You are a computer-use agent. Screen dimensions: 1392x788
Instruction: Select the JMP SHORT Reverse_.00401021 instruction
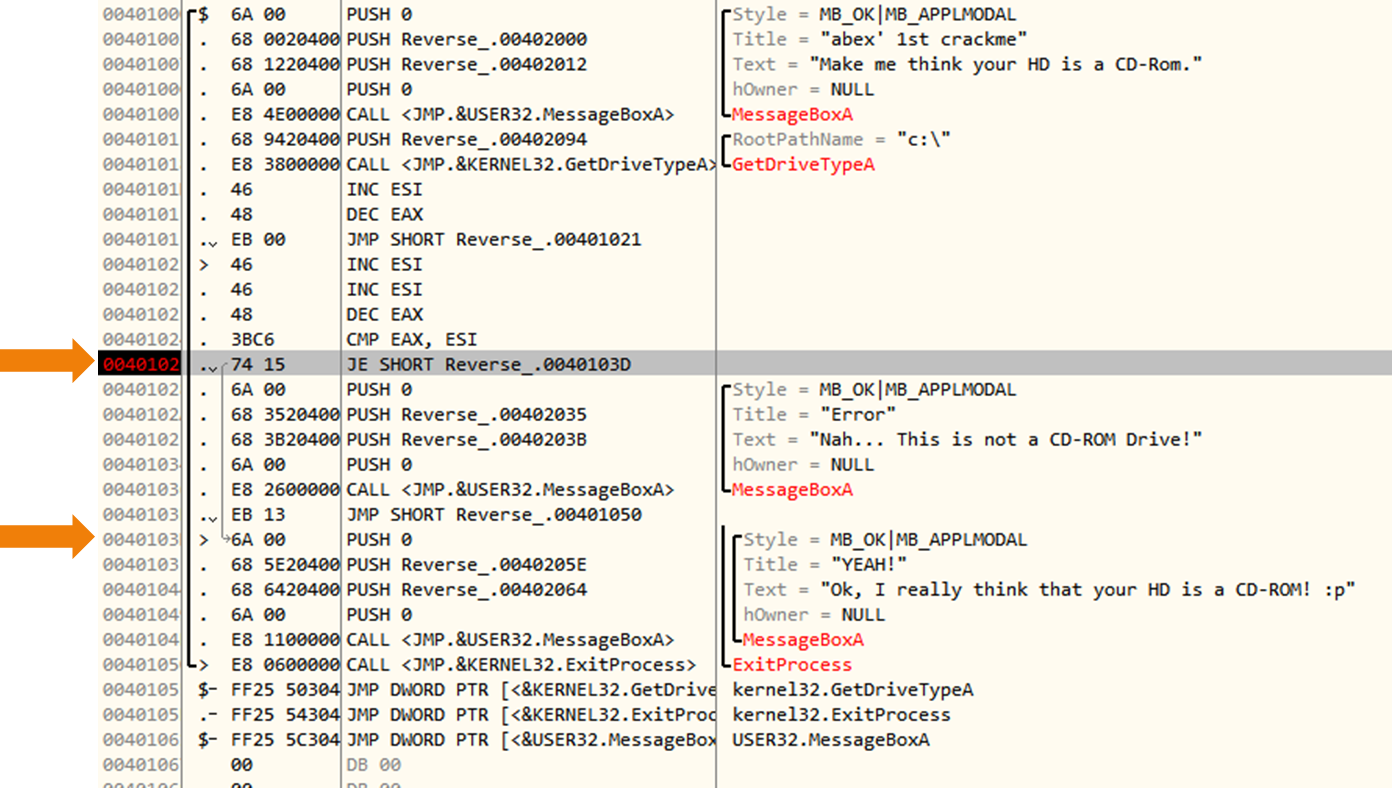(494, 240)
